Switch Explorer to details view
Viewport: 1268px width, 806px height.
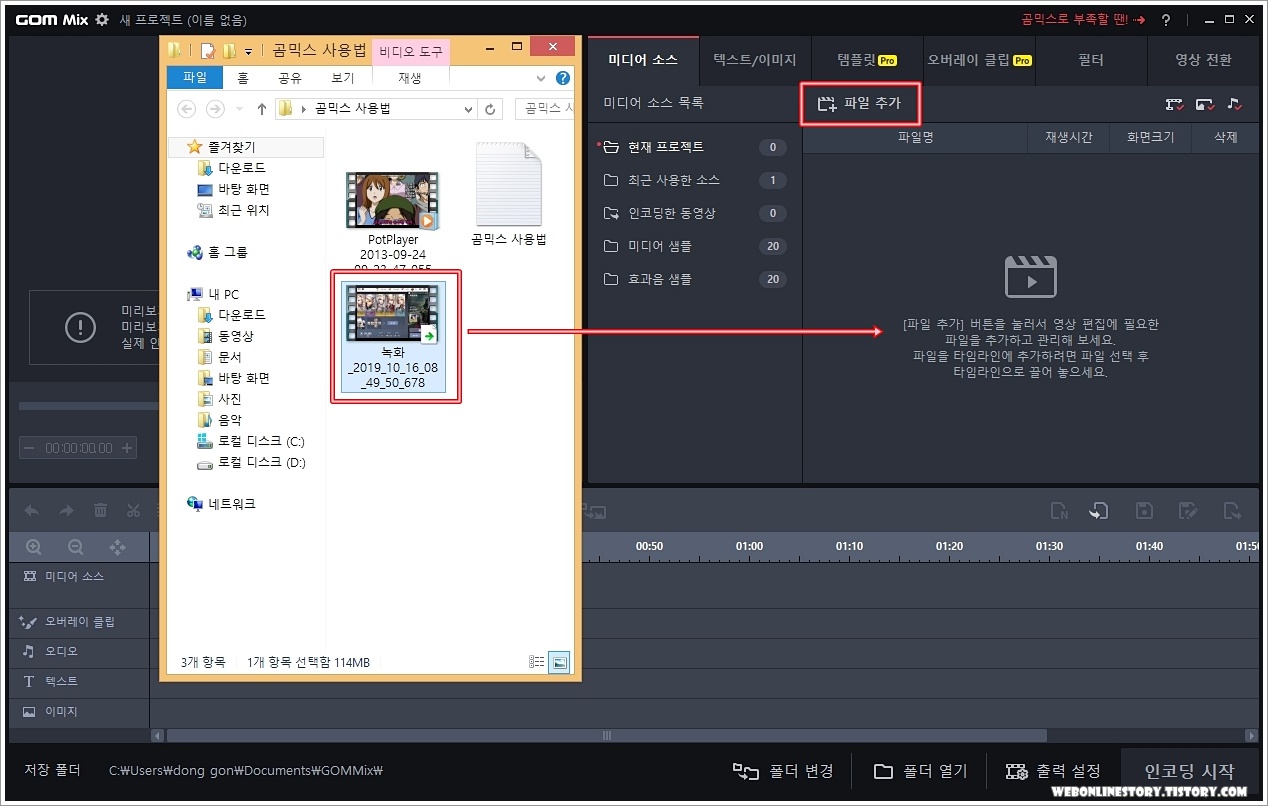click(537, 661)
